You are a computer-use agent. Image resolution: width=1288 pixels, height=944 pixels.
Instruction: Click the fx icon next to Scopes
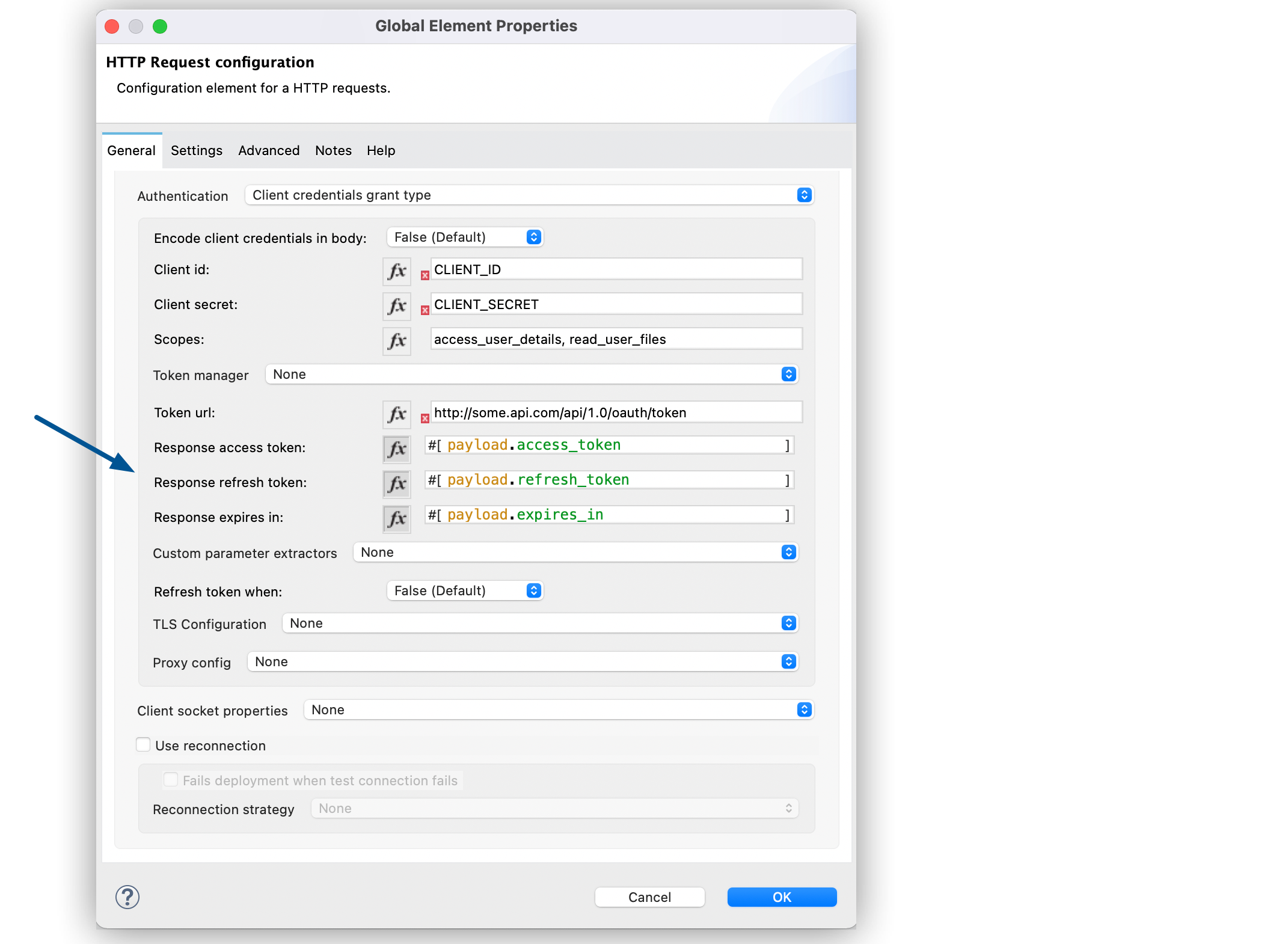point(398,341)
